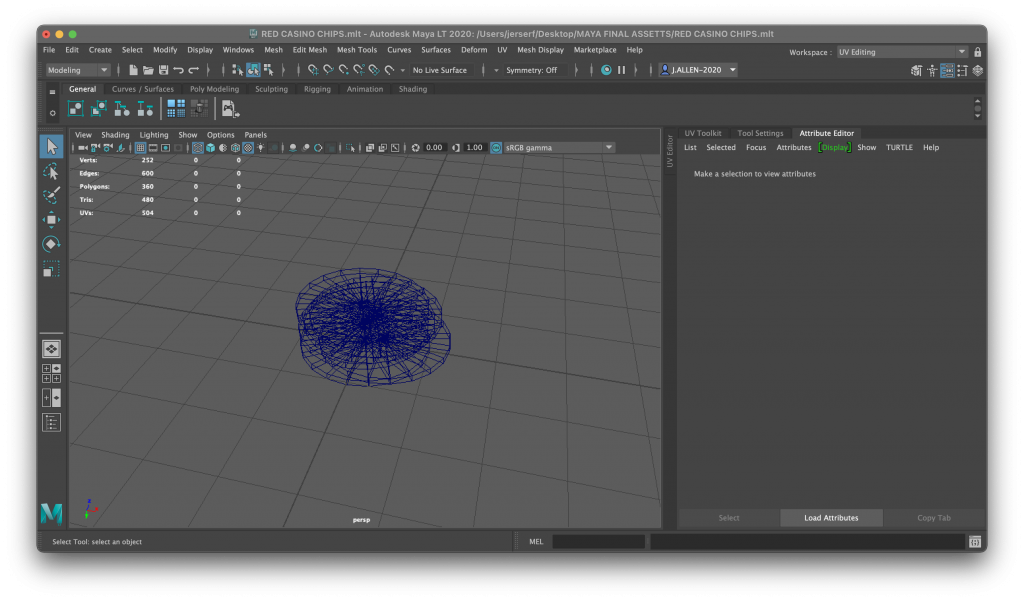Screen dimensions: 1024x601
Task: Select the Scale tool
Action: pos(51,268)
